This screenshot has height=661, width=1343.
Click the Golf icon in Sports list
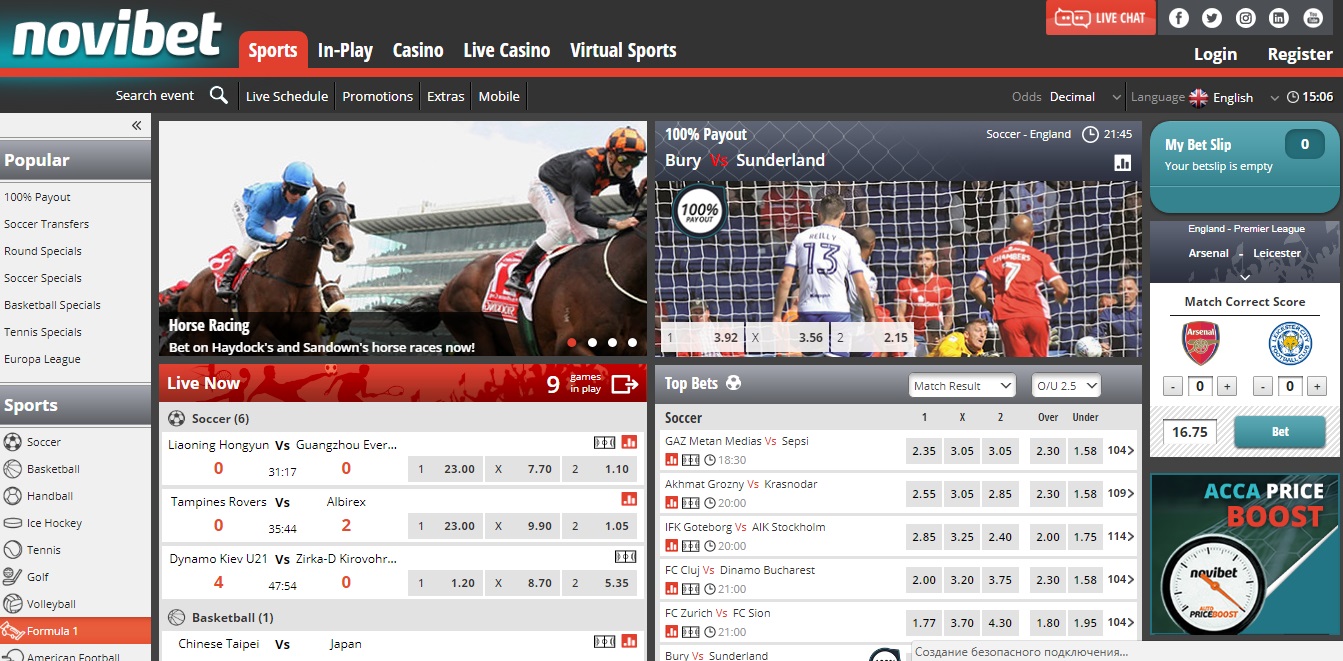[13, 577]
